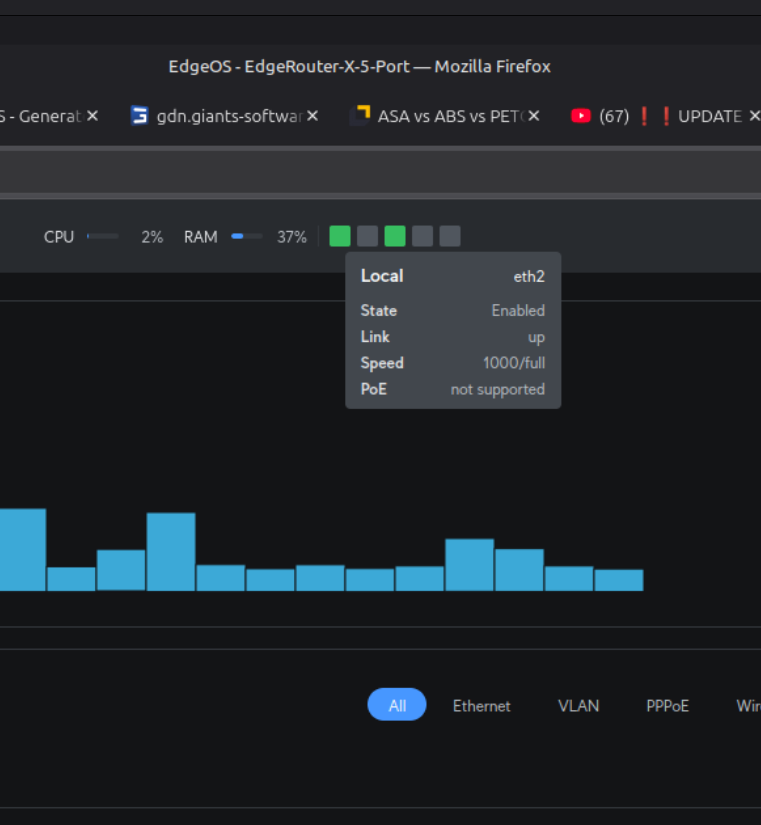This screenshot has width=761, height=825.
Task: Click the RAM usage bar
Action: pos(247,236)
